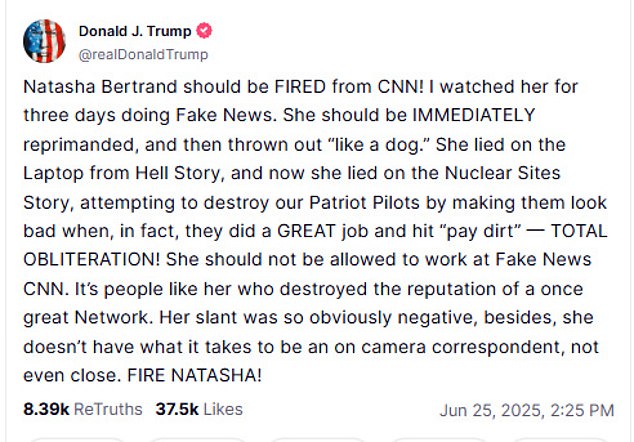Click the Likes label

(223, 410)
